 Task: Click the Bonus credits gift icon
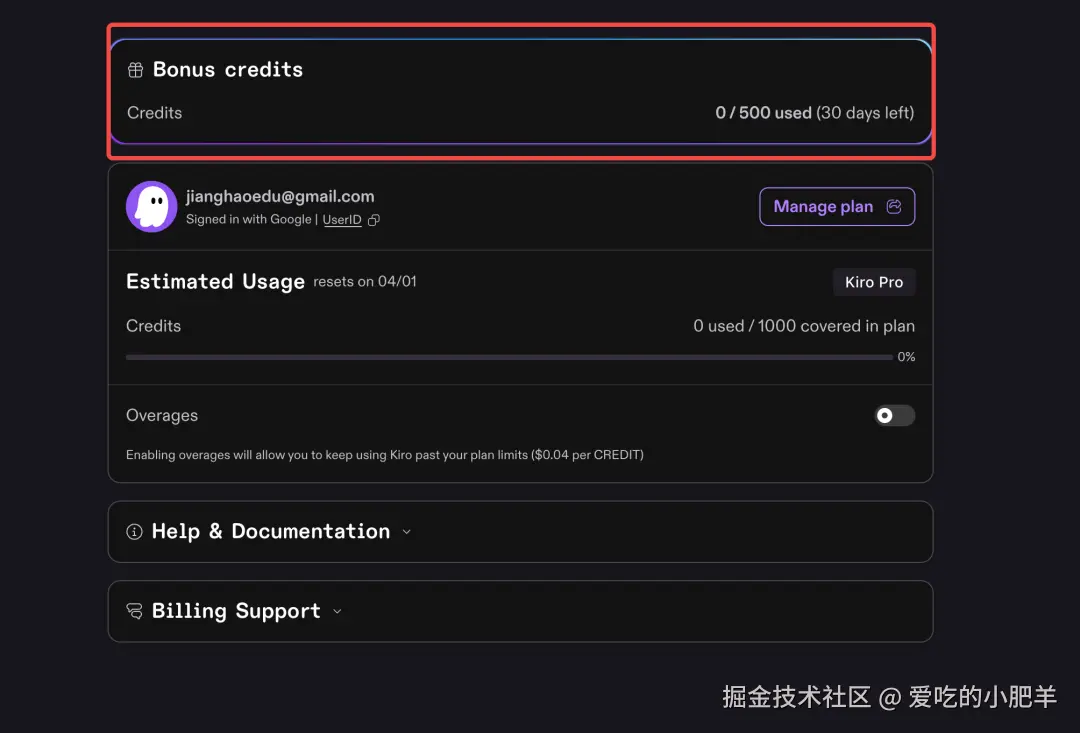135,70
